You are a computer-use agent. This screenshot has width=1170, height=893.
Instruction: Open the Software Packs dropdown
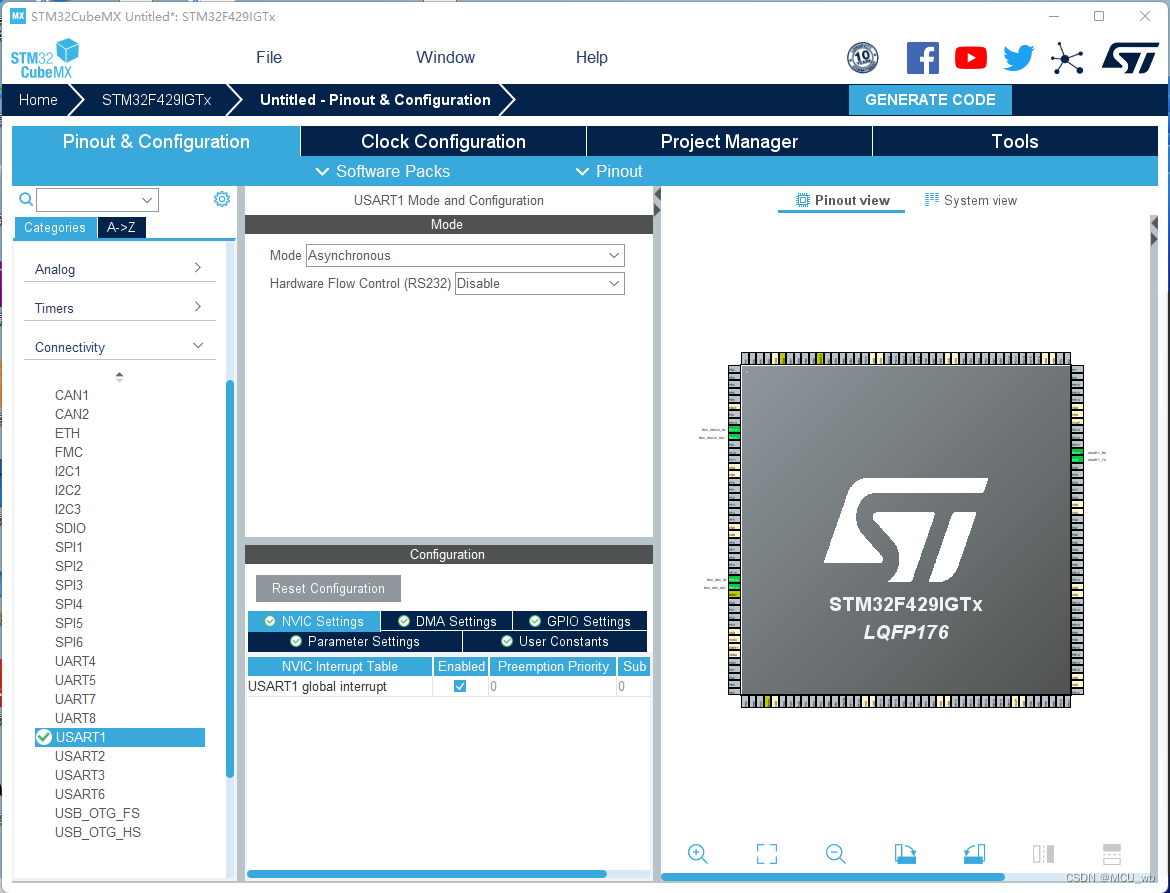tap(383, 172)
